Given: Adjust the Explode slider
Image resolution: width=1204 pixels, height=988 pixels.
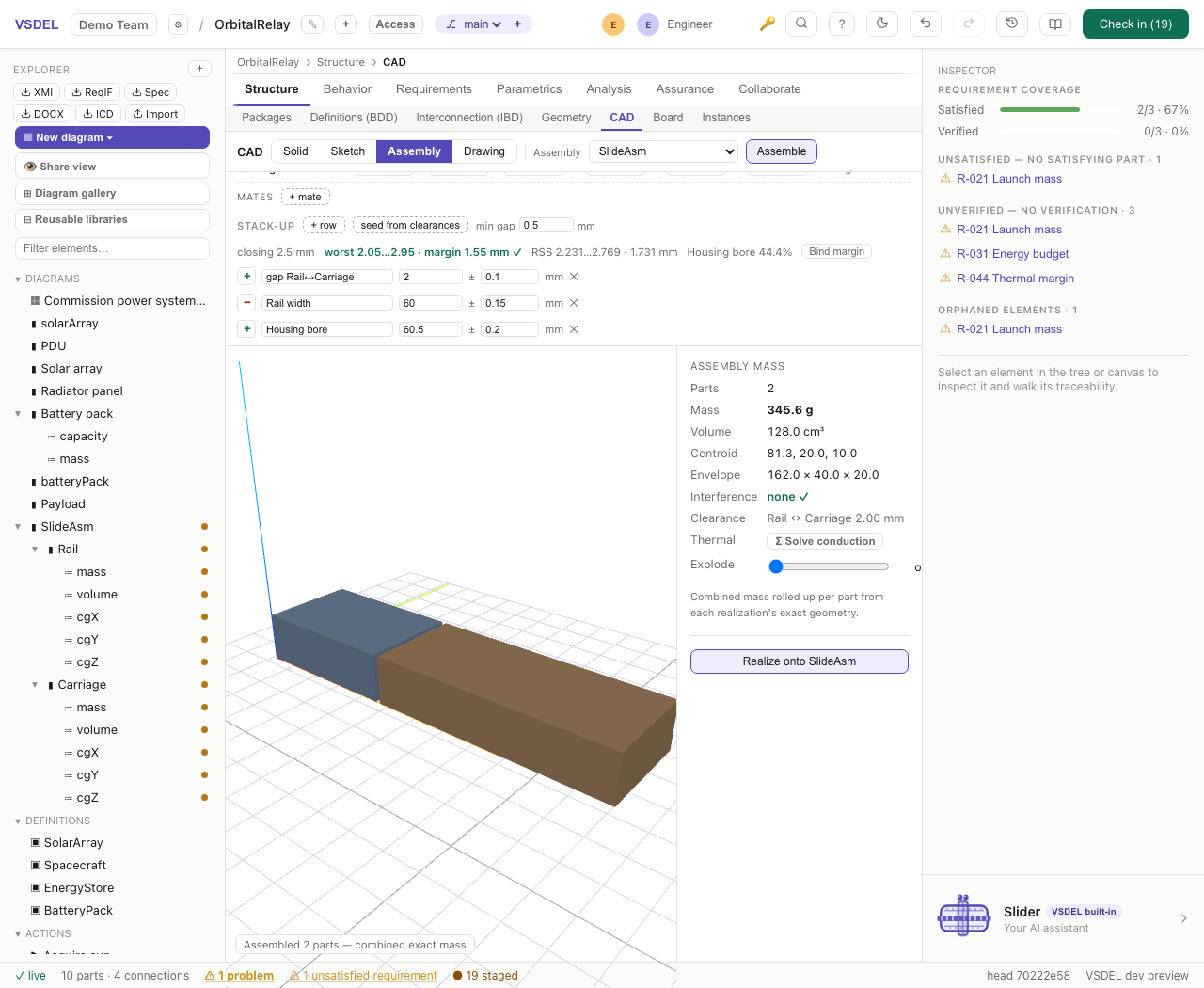Looking at the screenshot, I should (x=829, y=566).
